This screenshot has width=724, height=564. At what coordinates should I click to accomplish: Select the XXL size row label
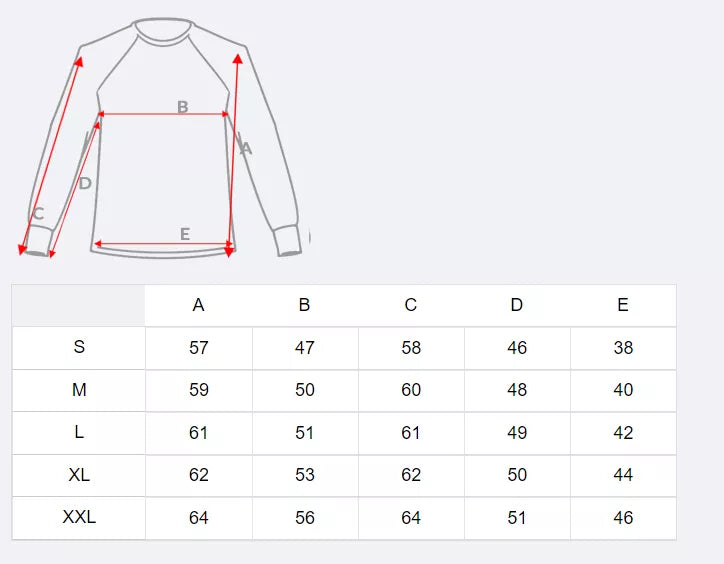click(x=79, y=518)
